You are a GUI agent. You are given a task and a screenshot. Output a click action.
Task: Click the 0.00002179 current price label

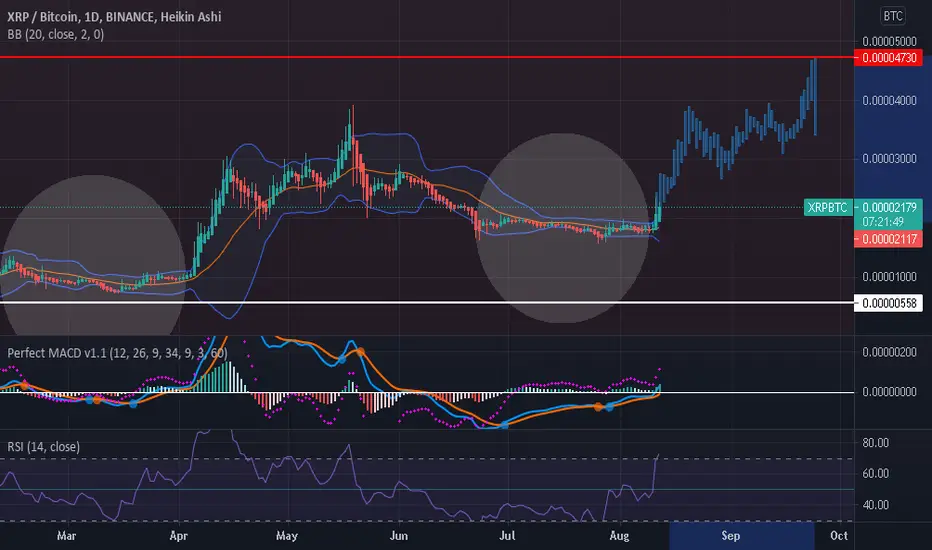click(889, 208)
